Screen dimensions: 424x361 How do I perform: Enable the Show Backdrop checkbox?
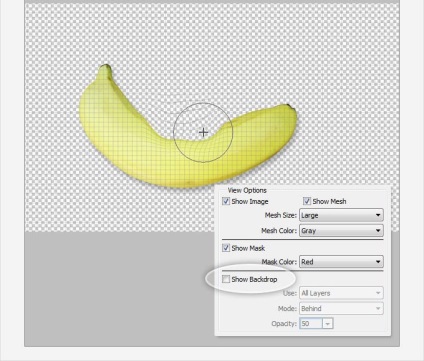226,279
